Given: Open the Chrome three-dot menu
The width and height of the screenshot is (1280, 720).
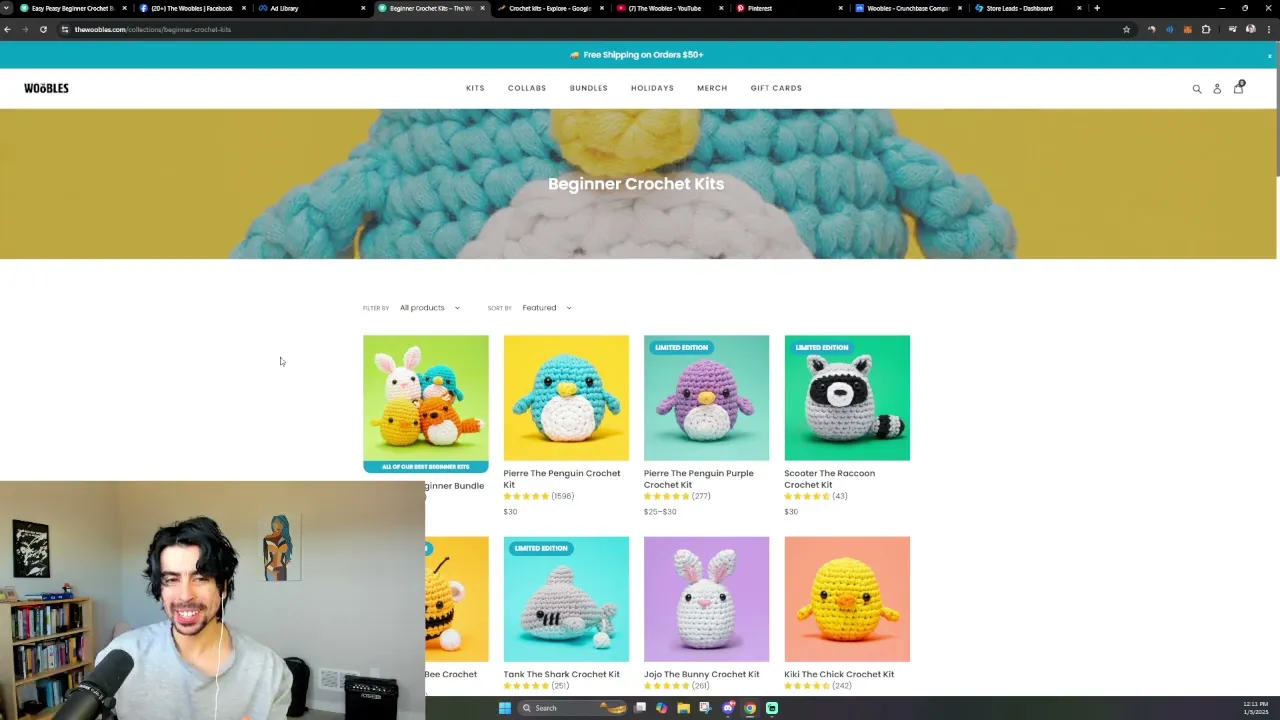Looking at the screenshot, I should [1269, 30].
